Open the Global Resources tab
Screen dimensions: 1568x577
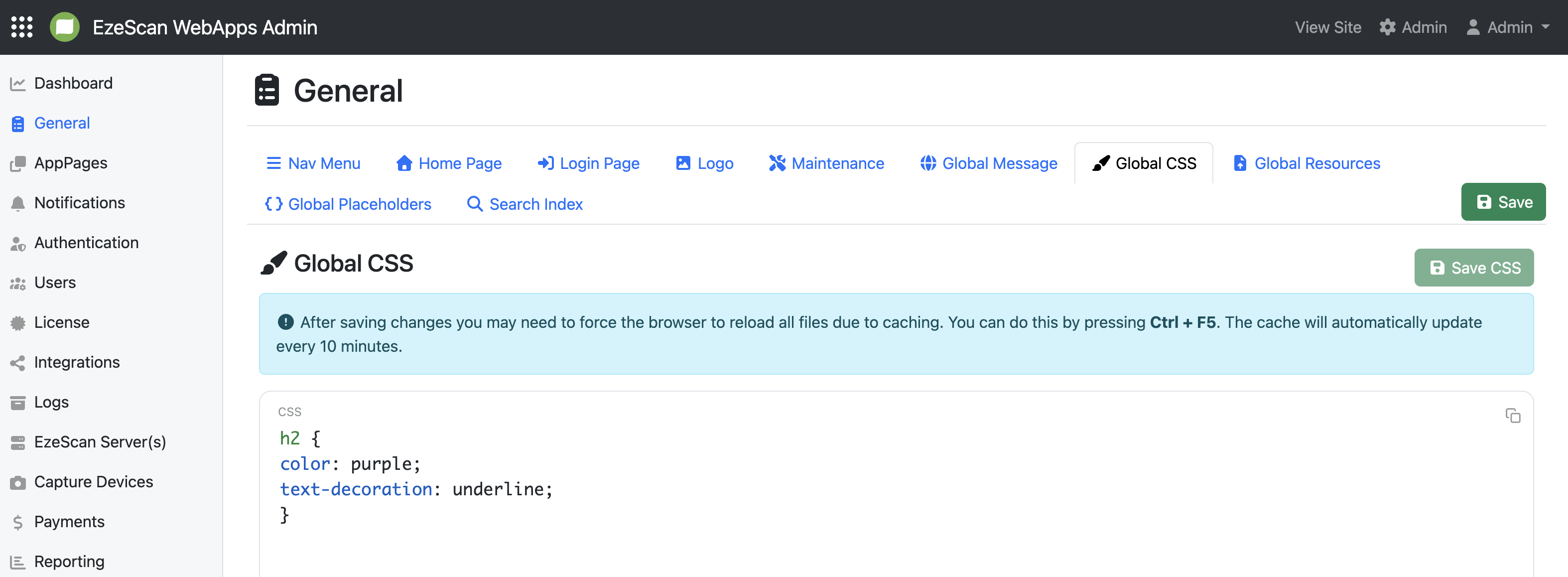coord(1307,163)
